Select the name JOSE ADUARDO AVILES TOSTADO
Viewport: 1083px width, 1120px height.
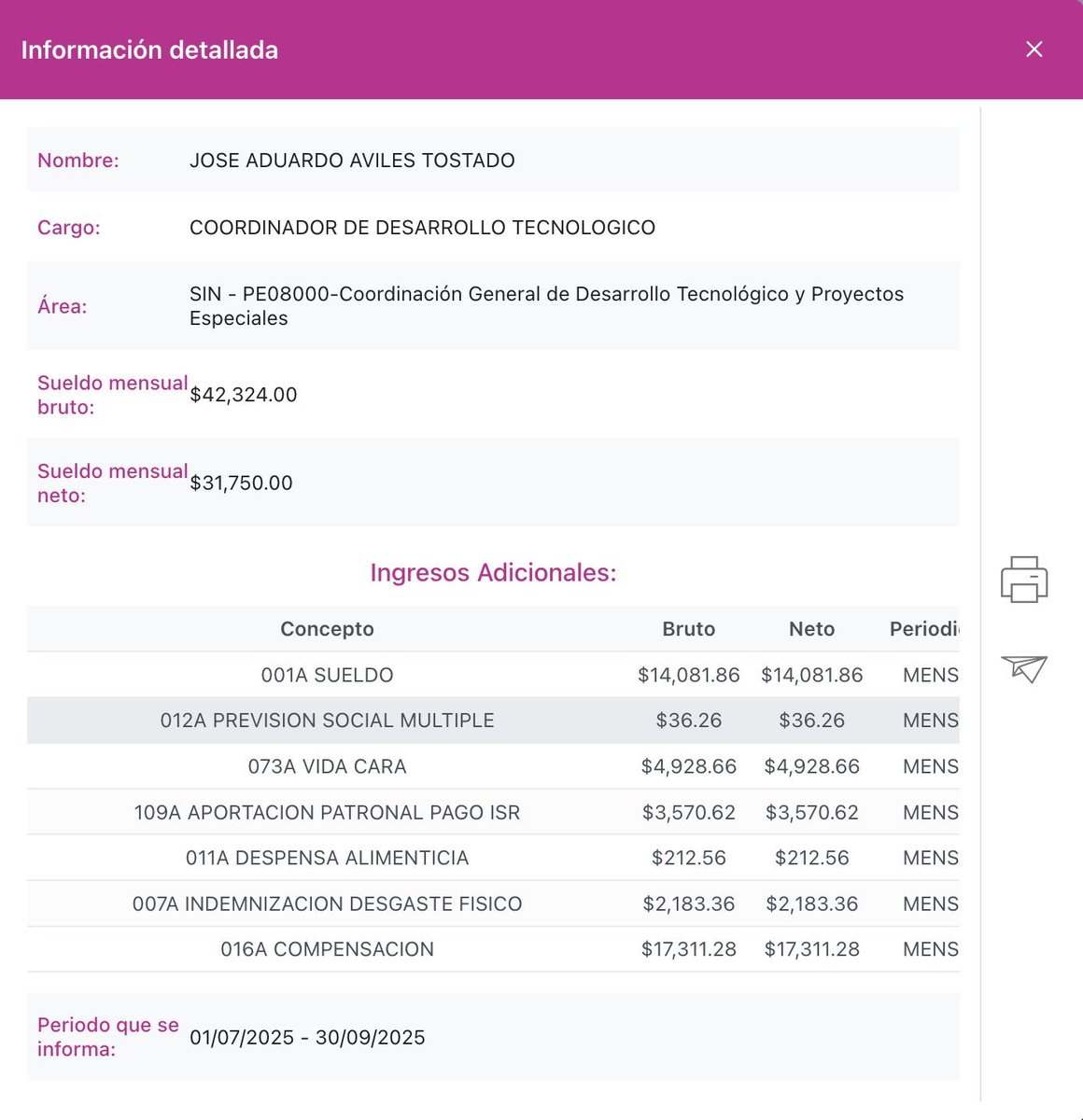coord(352,161)
